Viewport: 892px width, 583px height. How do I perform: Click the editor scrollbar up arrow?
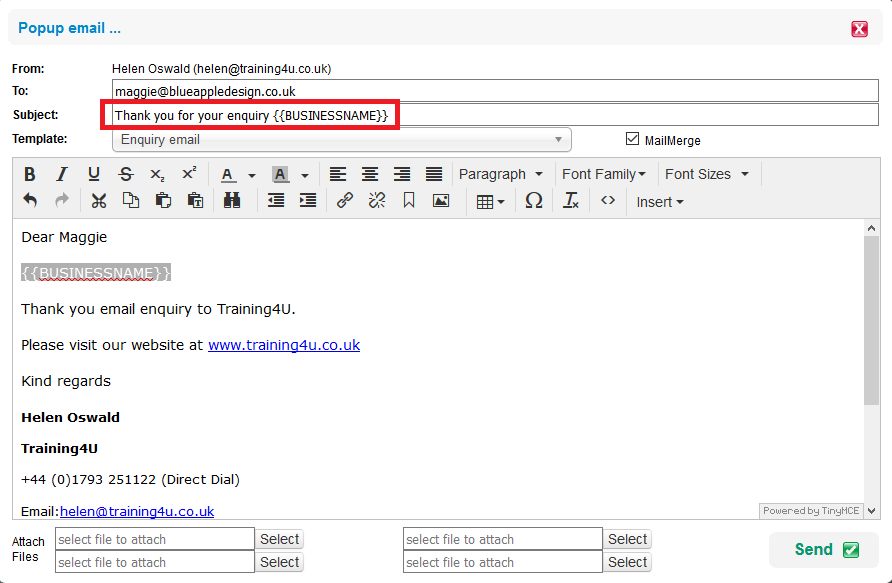coord(872,228)
